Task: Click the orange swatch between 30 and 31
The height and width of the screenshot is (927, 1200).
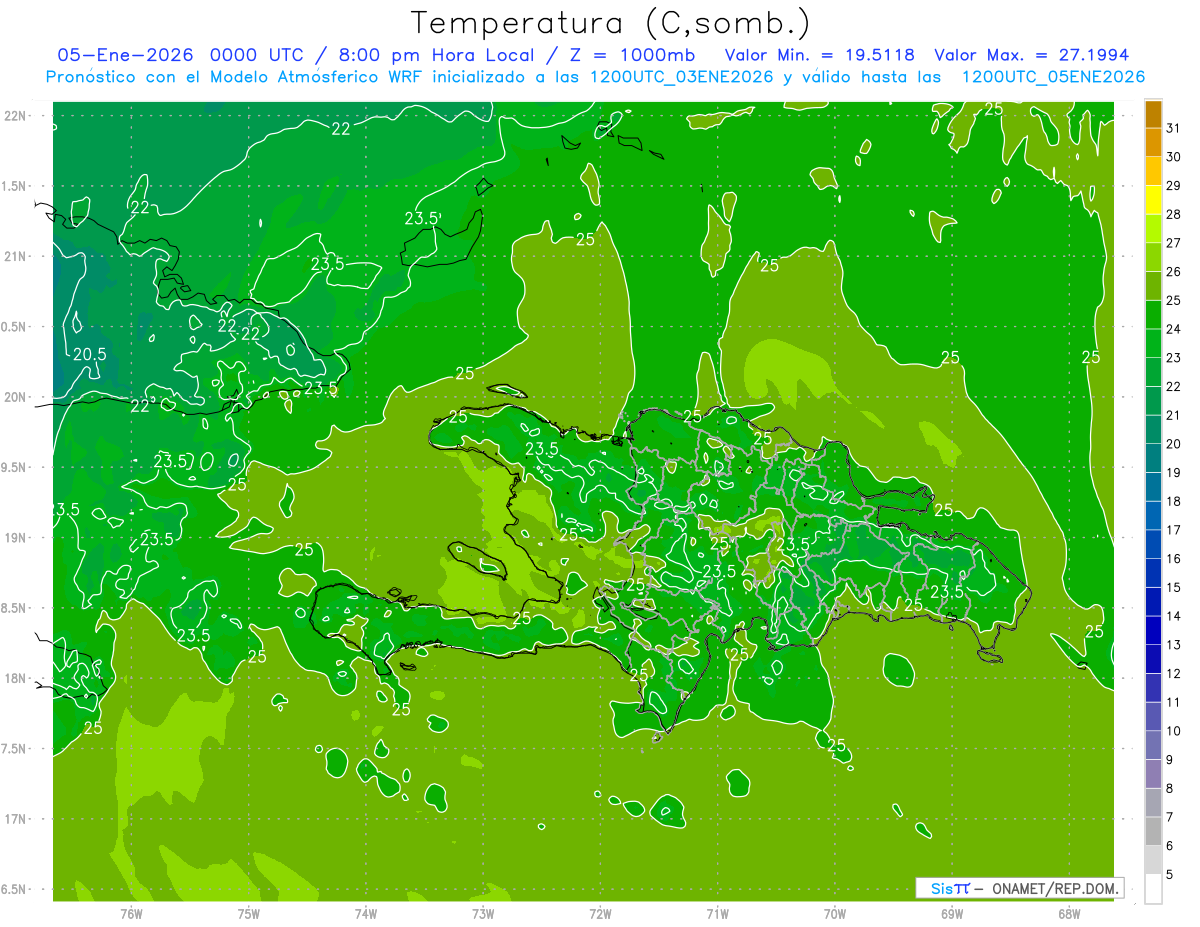Action: [1153, 142]
